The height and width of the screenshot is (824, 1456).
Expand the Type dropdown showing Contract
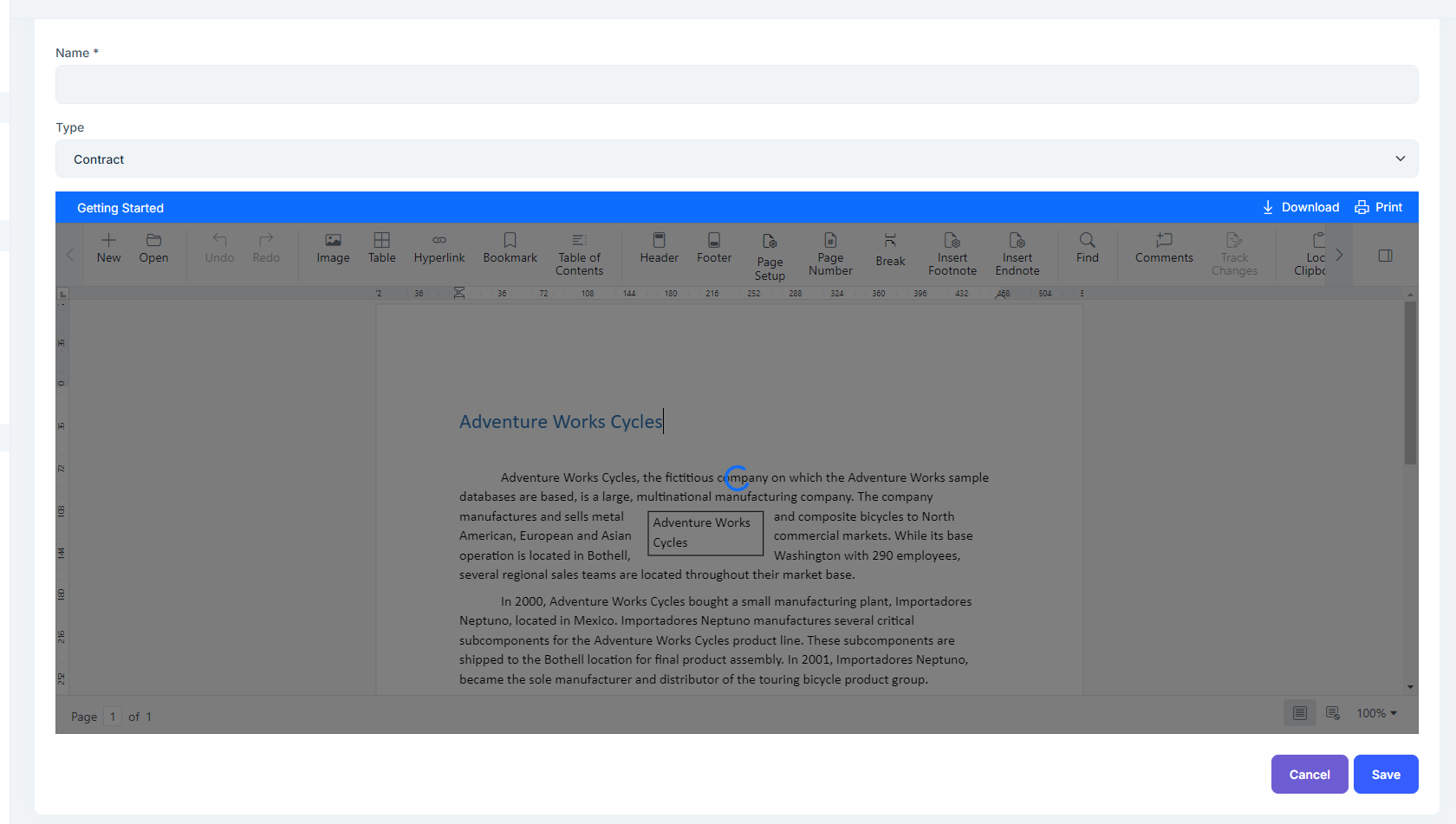coord(737,159)
